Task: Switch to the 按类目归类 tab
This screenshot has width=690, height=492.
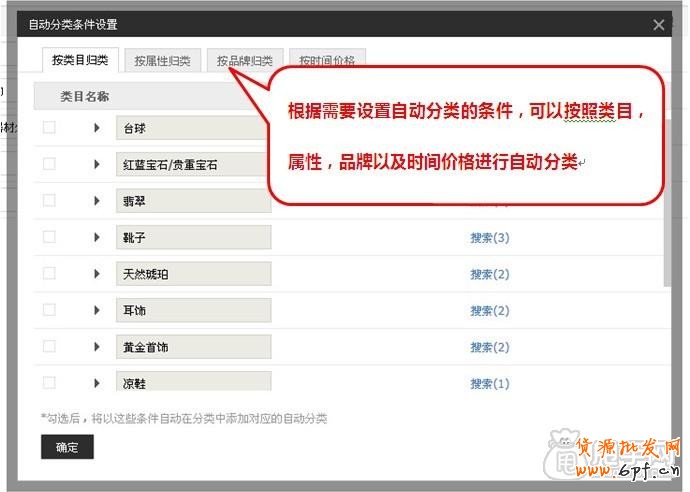Action: 80,60
